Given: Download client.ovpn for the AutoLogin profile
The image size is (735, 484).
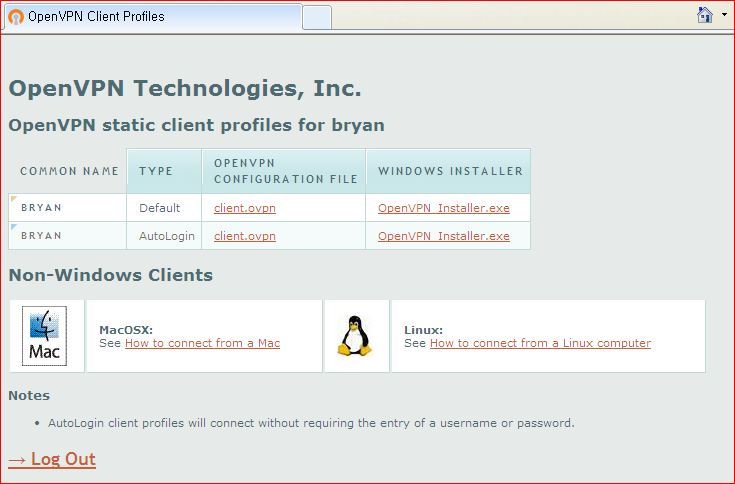Looking at the screenshot, I should pyautogui.click(x=245, y=236).
